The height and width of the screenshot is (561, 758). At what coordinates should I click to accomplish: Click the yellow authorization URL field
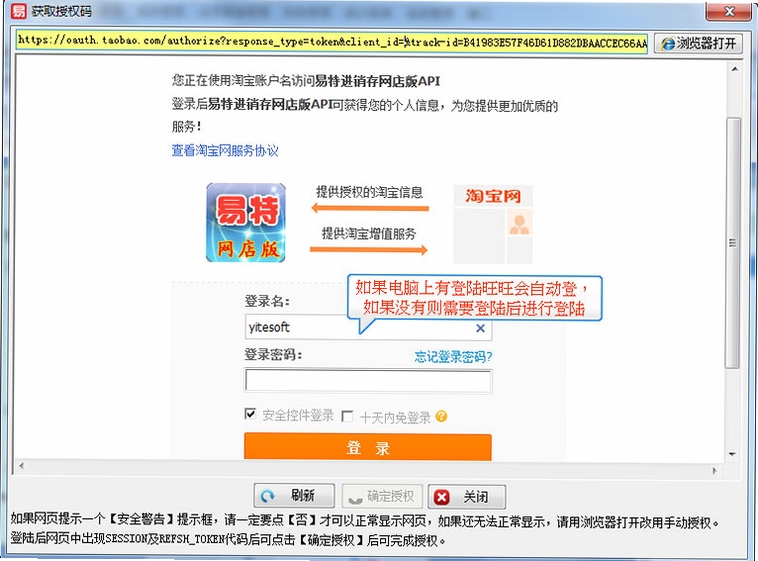332,42
